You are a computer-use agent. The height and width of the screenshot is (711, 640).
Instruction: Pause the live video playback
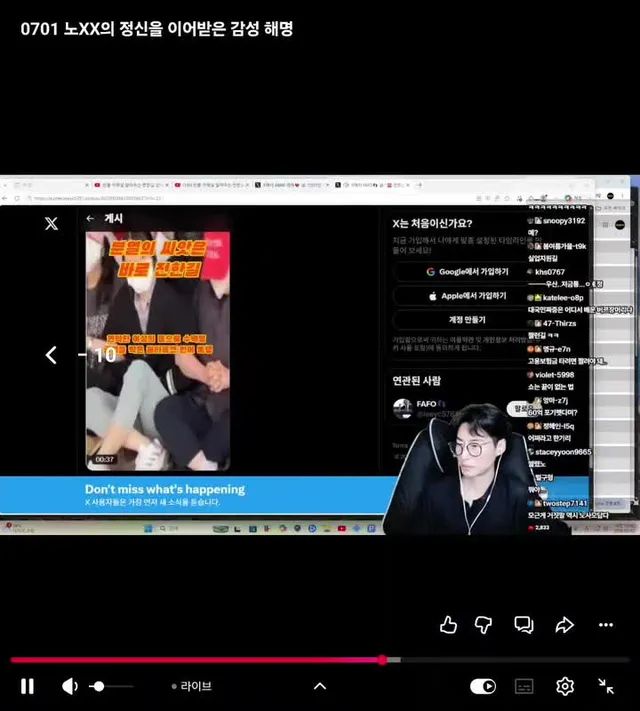pyautogui.click(x=27, y=686)
